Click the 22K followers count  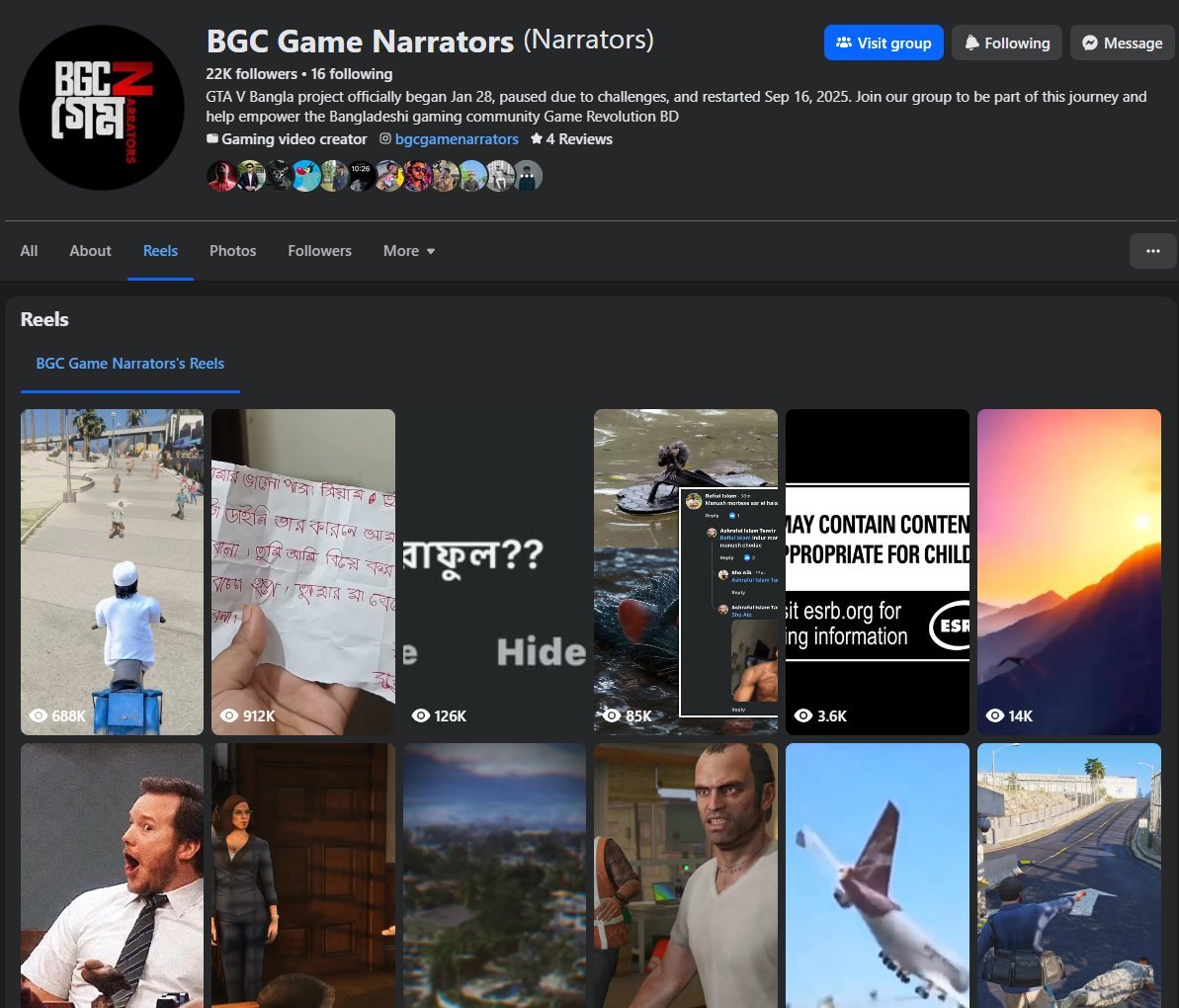pos(251,74)
